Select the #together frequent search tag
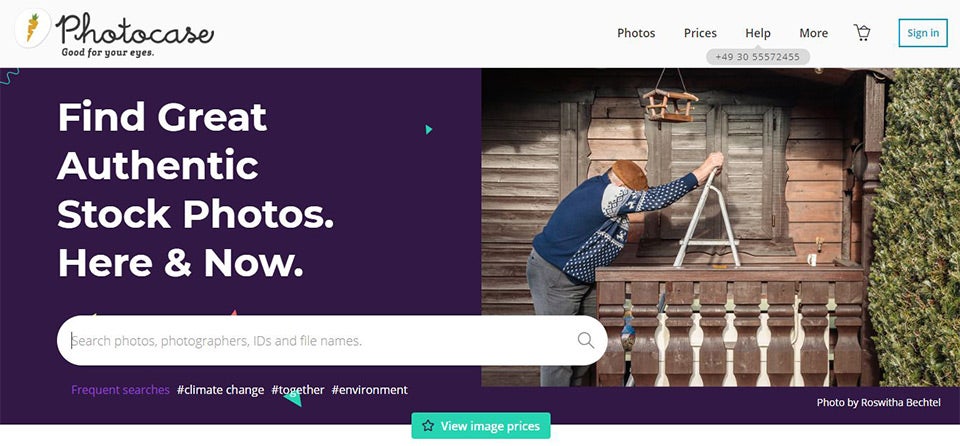 pos(298,390)
